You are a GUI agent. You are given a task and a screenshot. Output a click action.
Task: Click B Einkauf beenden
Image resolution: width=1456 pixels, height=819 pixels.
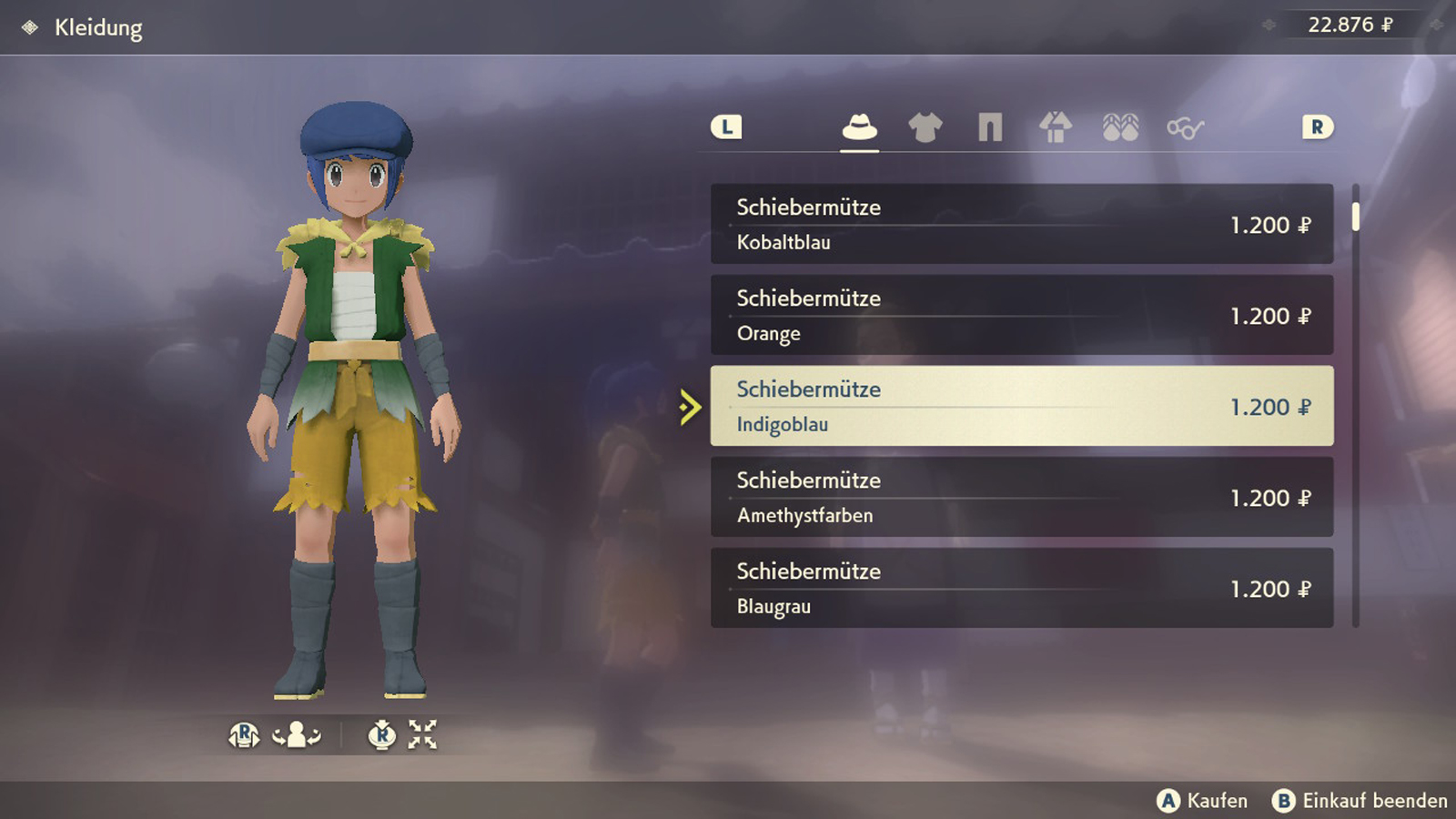[1360, 801]
